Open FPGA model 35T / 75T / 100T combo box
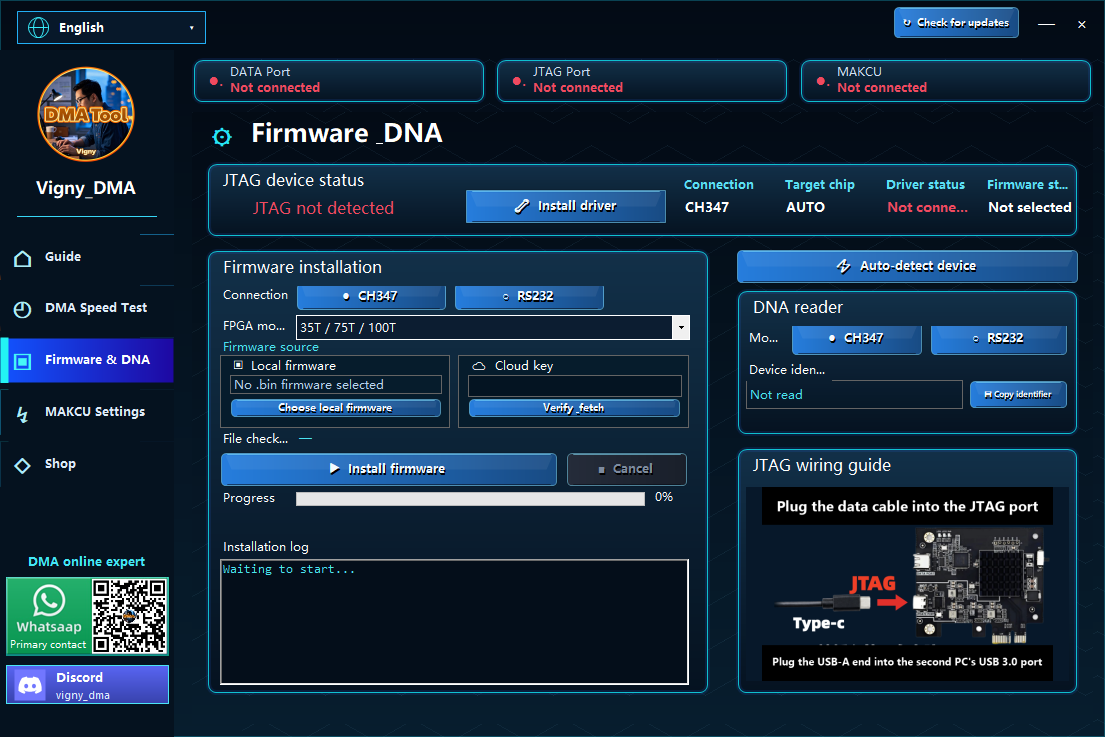The width and height of the screenshot is (1105, 737). [493, 328]
